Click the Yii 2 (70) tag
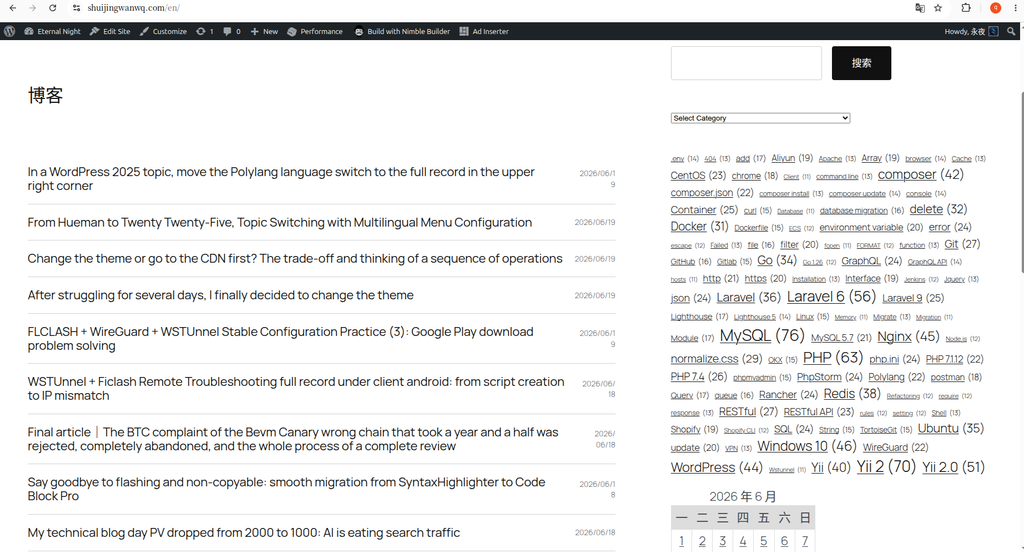Screen dimensions: 1024x552 (886, 466)
